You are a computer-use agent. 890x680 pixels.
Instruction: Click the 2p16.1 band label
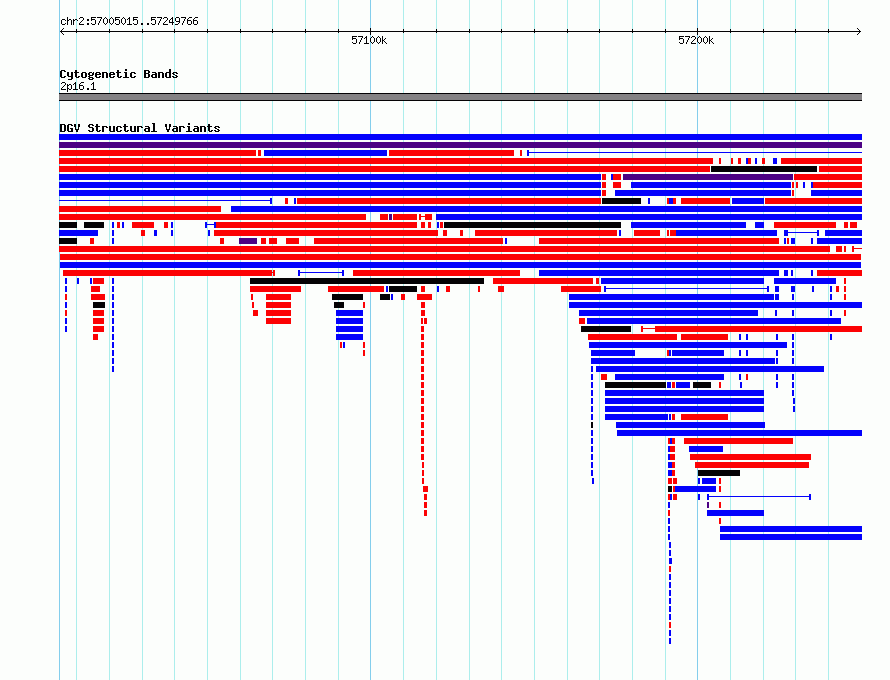click(x=78, y=86)
